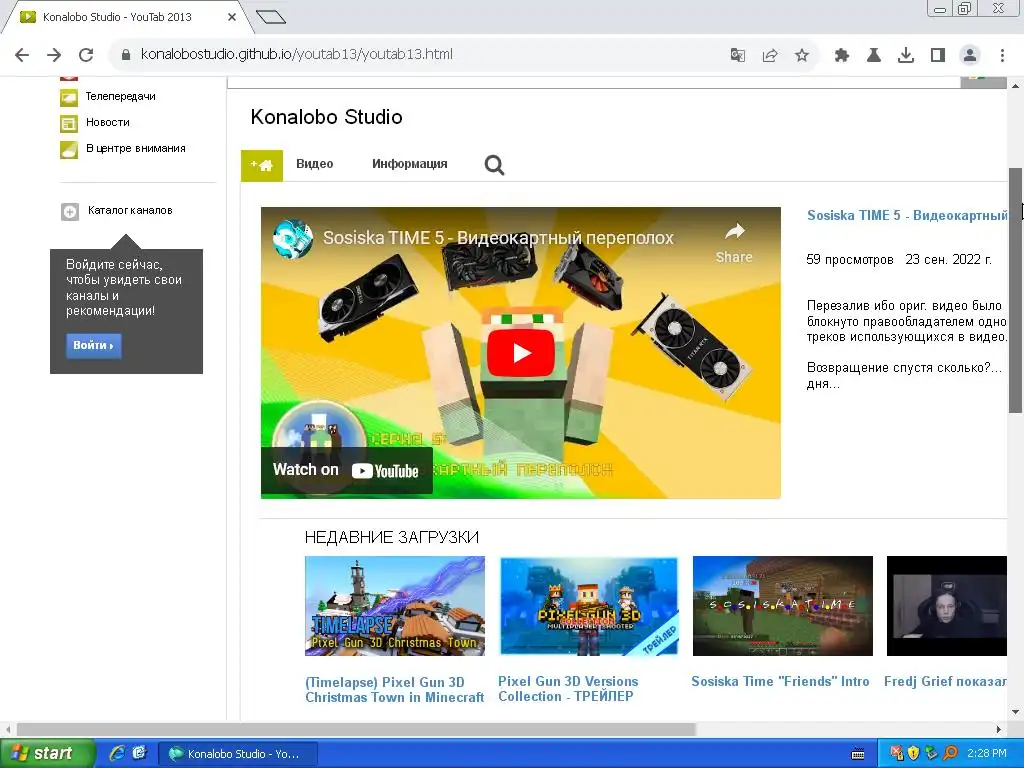Go back with the browser back arrow
The height and width of the screenshot is (768, 1024).
(22, 55)
